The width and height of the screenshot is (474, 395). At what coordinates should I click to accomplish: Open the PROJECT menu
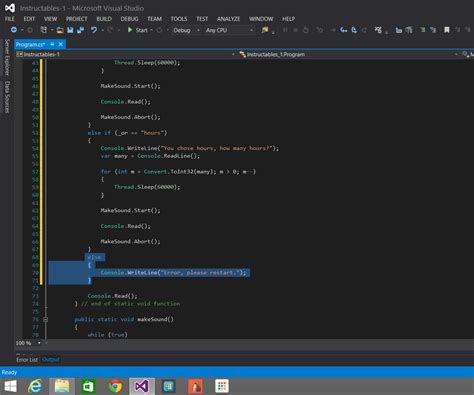[x=77, y=19]
